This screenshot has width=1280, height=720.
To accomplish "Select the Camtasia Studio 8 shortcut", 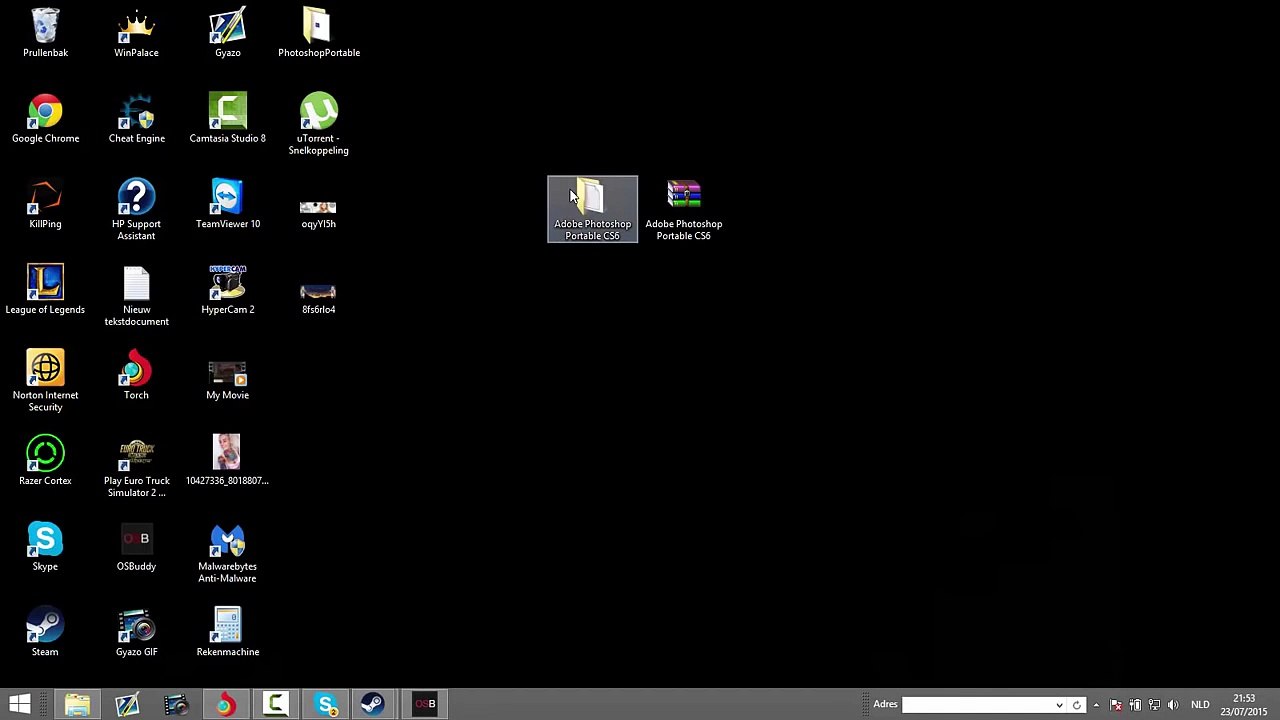I will [227, 118].
